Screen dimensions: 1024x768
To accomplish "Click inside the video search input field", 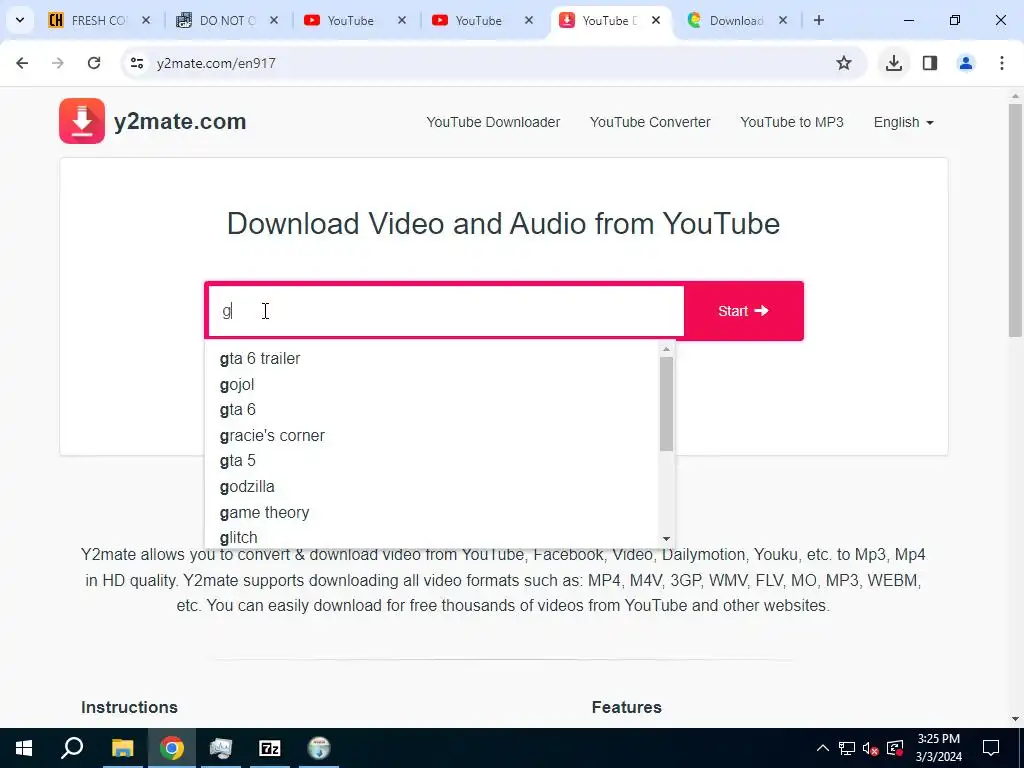I will (446, 312).
